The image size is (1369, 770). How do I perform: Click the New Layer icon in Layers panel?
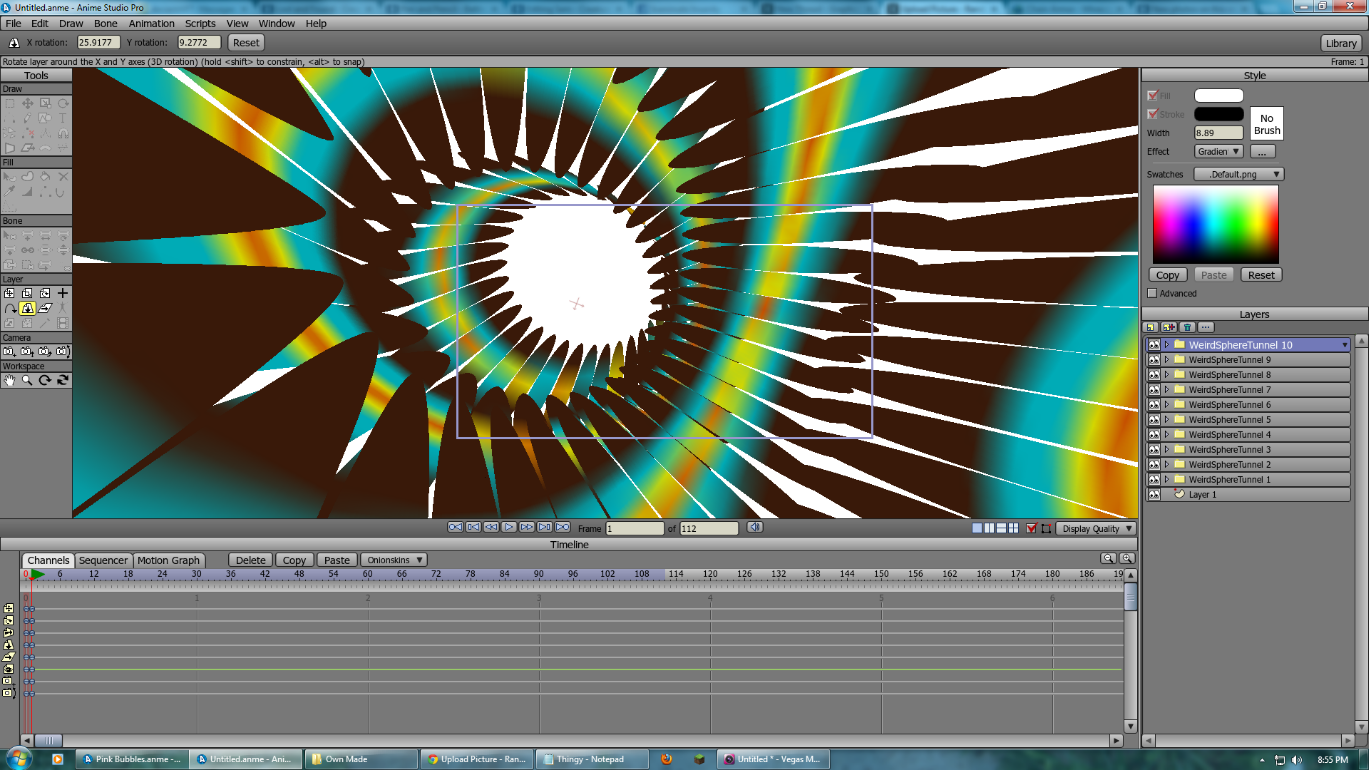coord(1151,327)
